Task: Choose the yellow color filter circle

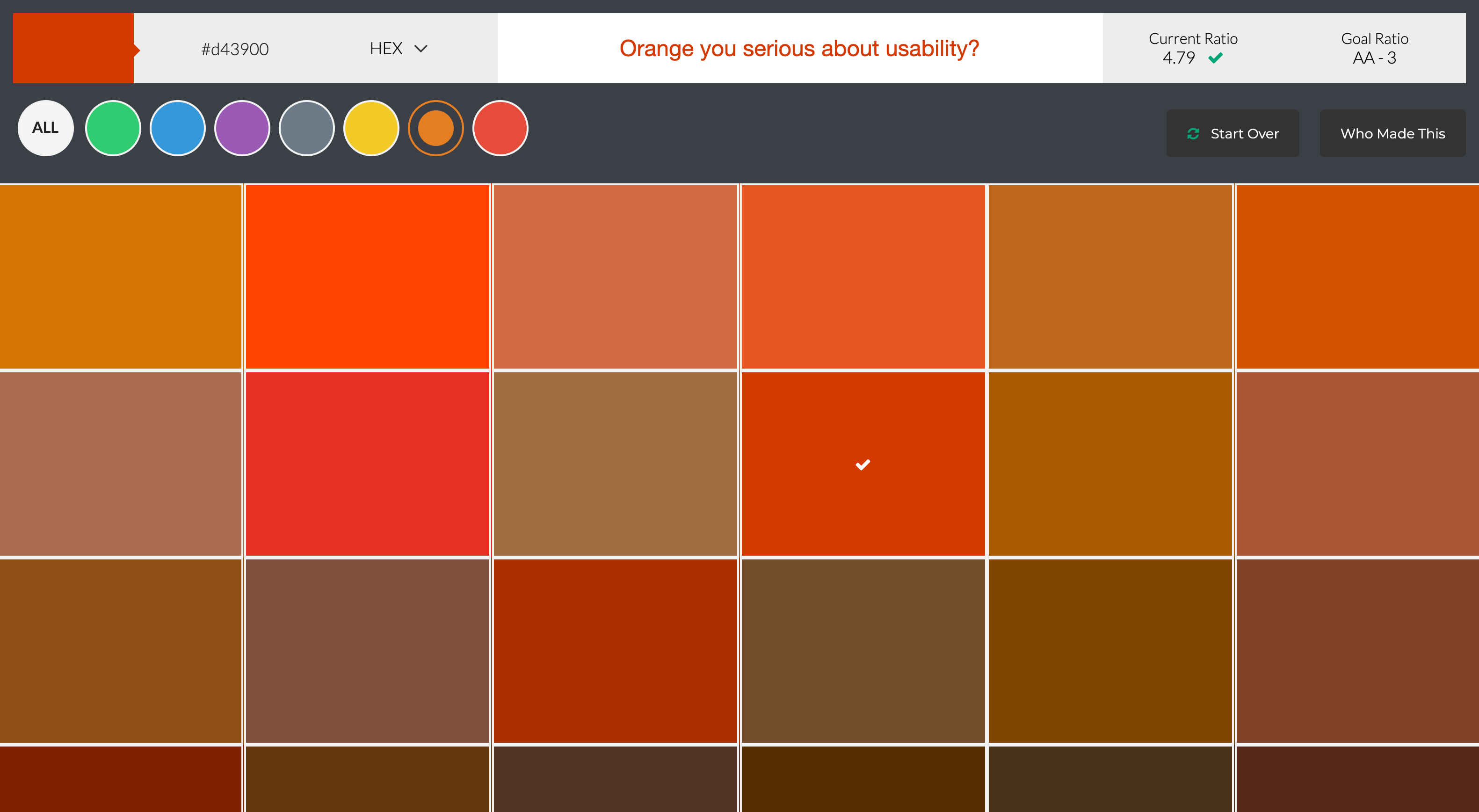Action: tap(371, 128)
